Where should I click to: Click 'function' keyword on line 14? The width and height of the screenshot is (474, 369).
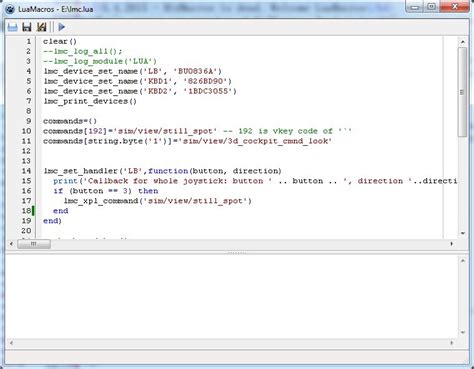click(168, 171)
